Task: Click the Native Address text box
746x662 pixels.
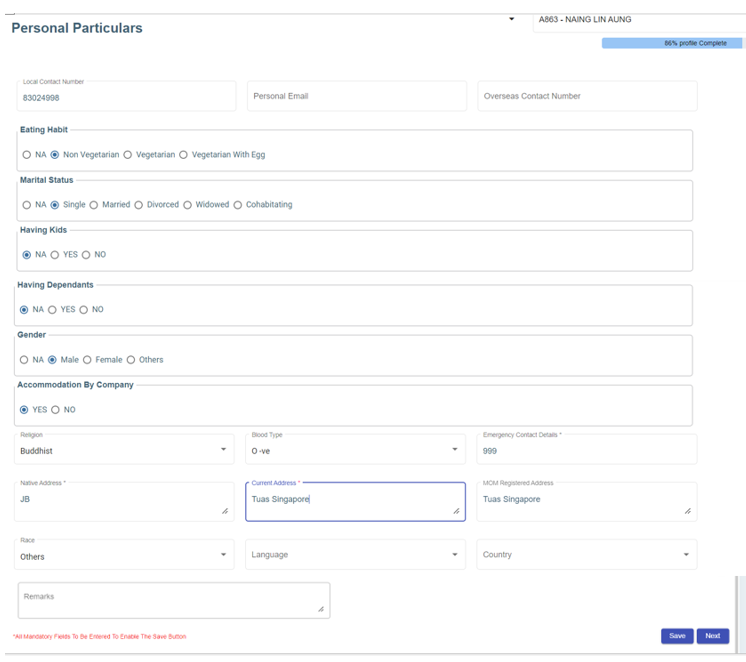Action: pos(125,502)
